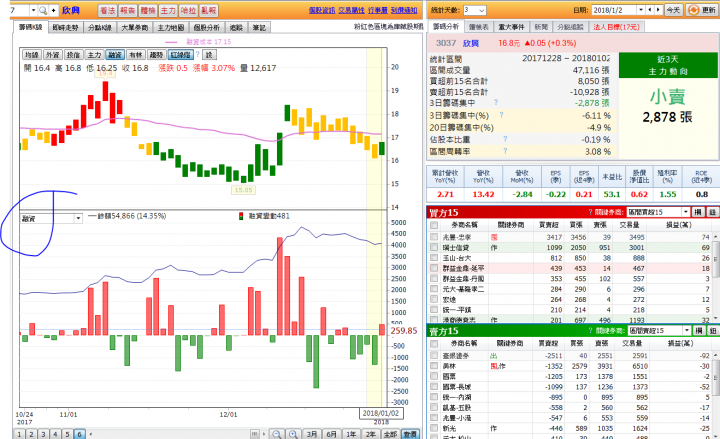Image resolution: width=720 pixels, height=439 pixels.
Task: Open the 到價通知 link
Action: [x=404, y=10]
